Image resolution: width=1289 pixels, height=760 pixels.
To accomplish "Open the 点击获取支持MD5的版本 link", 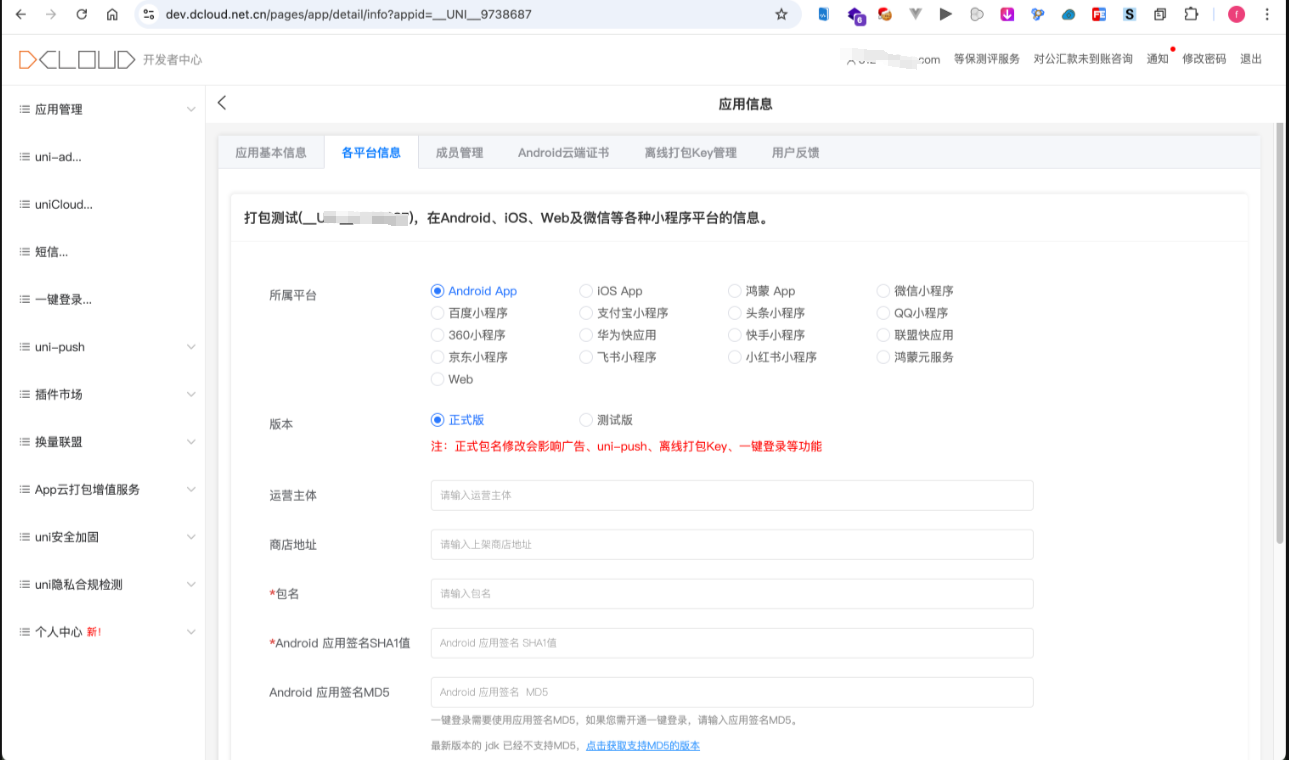I will click(x=643, y=746).
